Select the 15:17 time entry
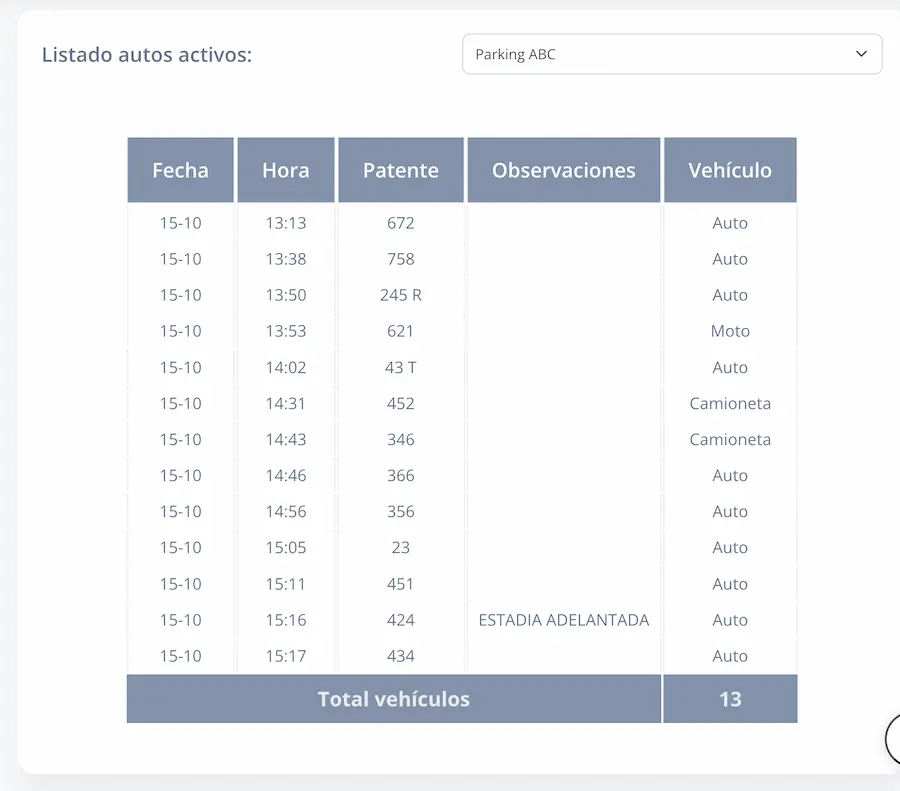 pos(285,656)
